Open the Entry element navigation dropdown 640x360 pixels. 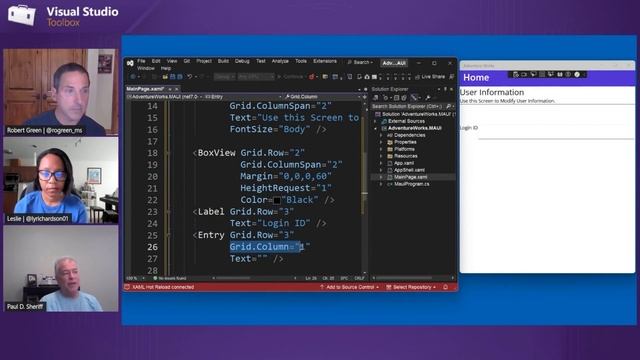point(243,97)
